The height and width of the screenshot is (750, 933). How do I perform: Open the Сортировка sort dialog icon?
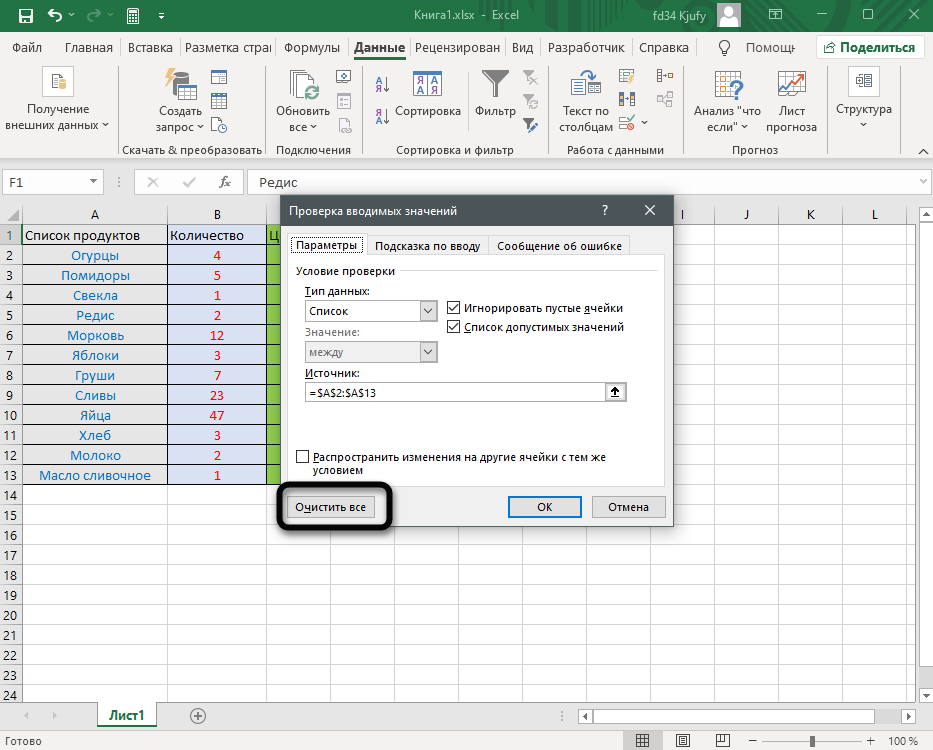[427, 84]
